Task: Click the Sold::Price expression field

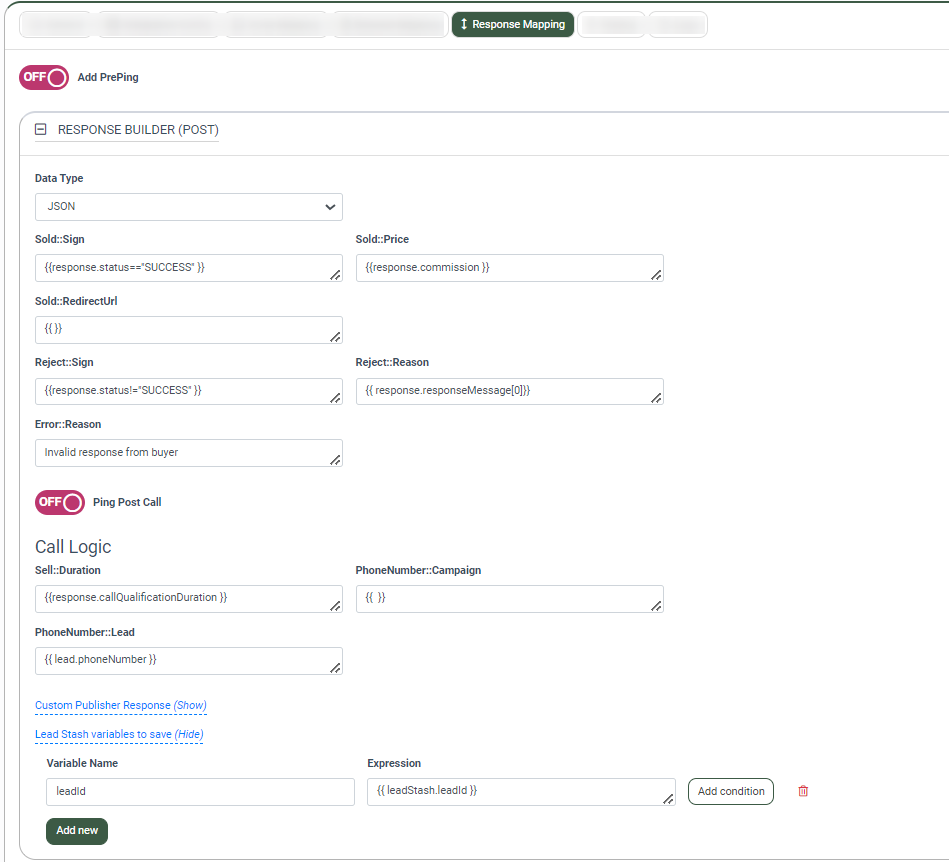Action: click(x=510, y=268)
